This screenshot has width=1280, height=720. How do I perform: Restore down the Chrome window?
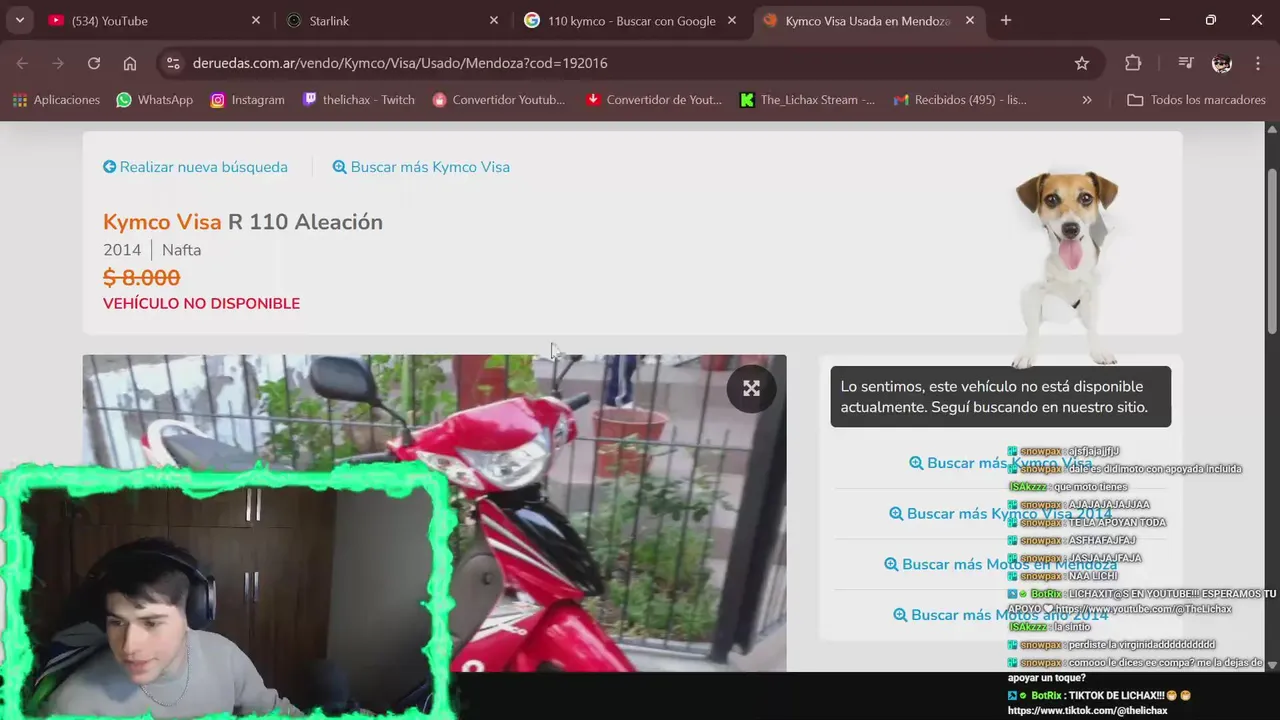pos(1211,20)
